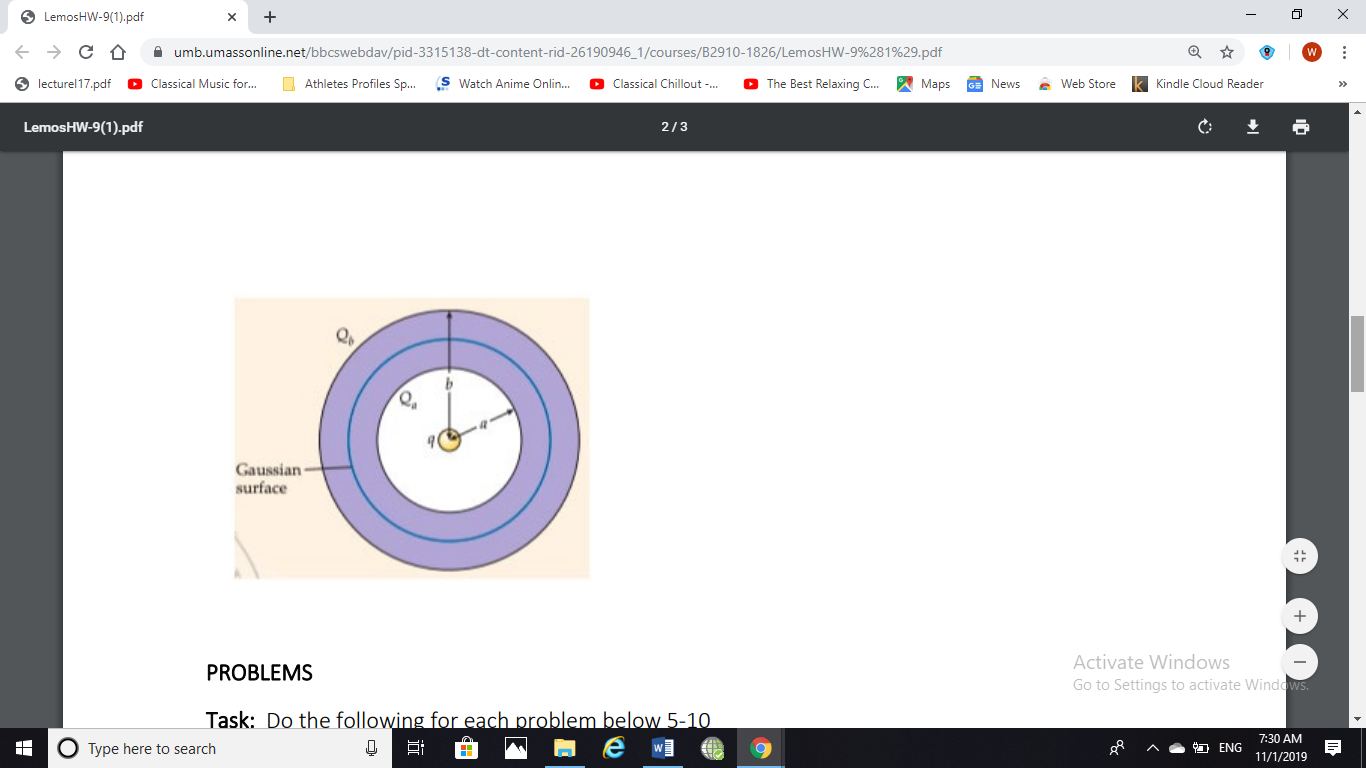
Task: Click the fit-to-page control in the PDF viewer
Action: tap(1299, 555)
